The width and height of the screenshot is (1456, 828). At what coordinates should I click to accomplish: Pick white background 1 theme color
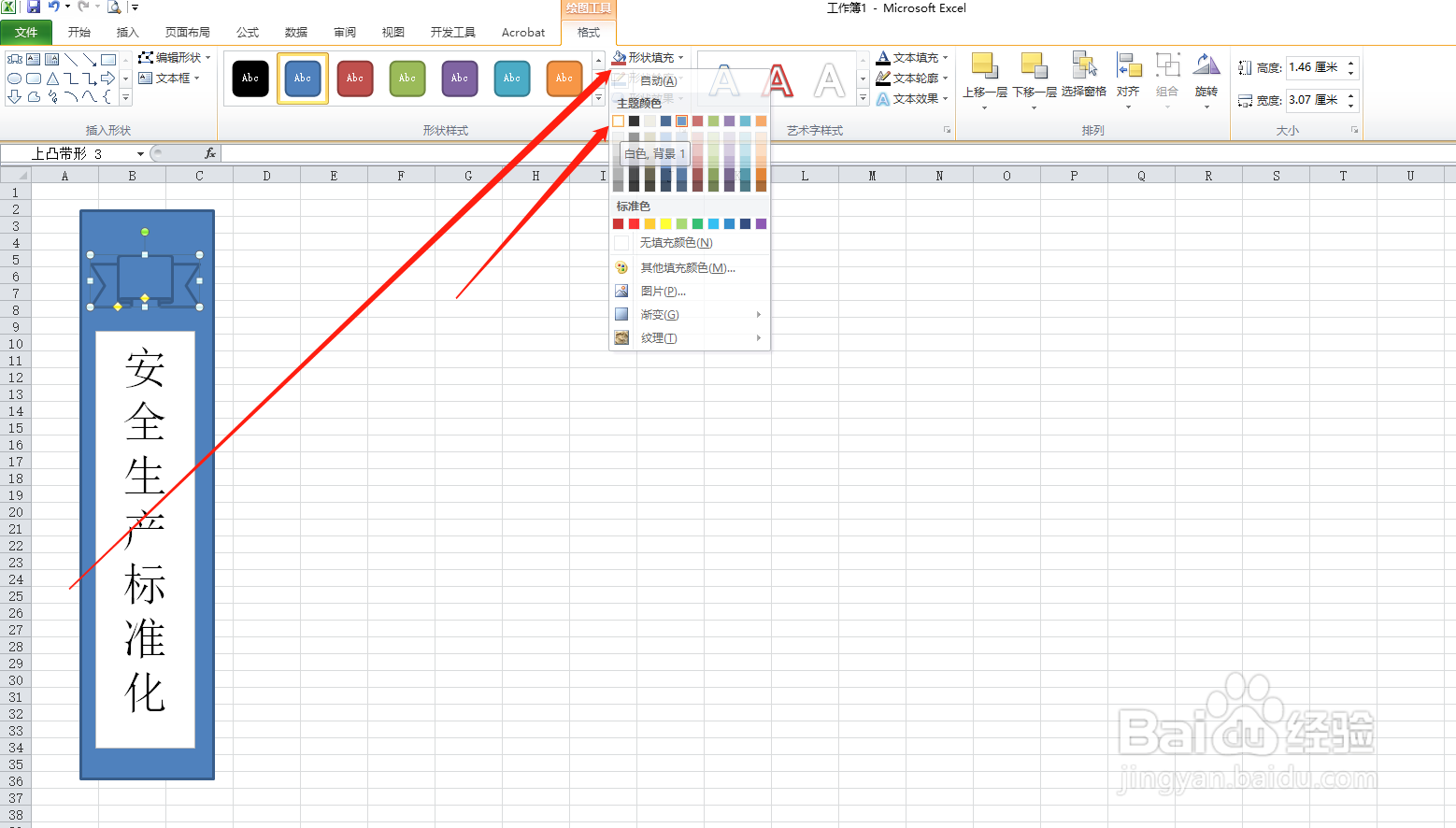(x=618, y=121)
